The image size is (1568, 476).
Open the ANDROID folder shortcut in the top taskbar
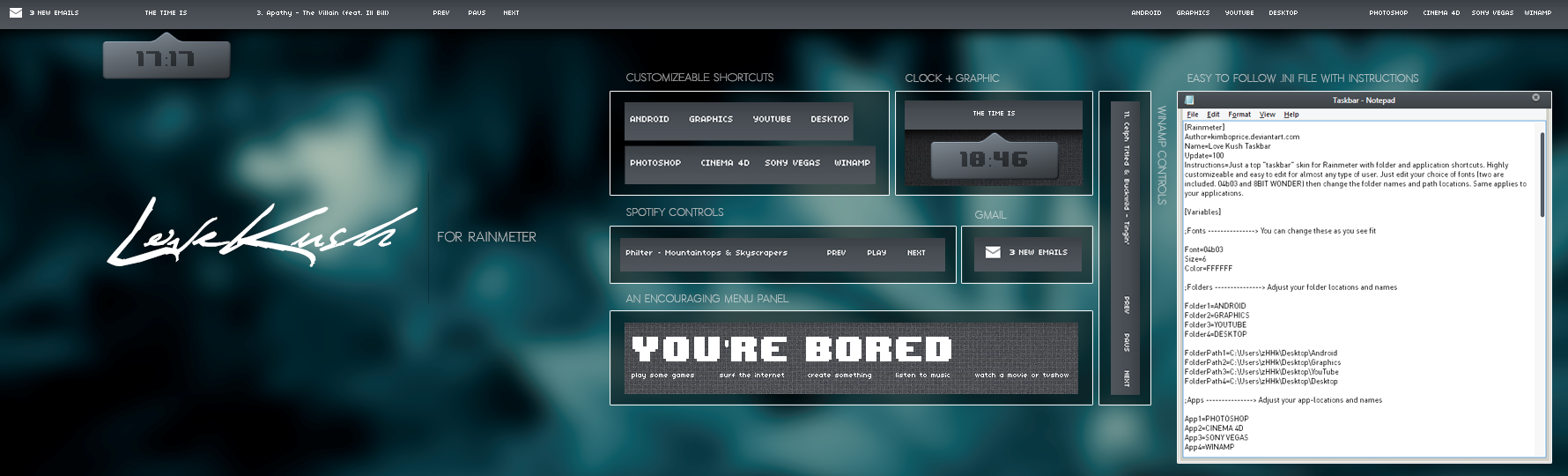(x=1146, y=13)
